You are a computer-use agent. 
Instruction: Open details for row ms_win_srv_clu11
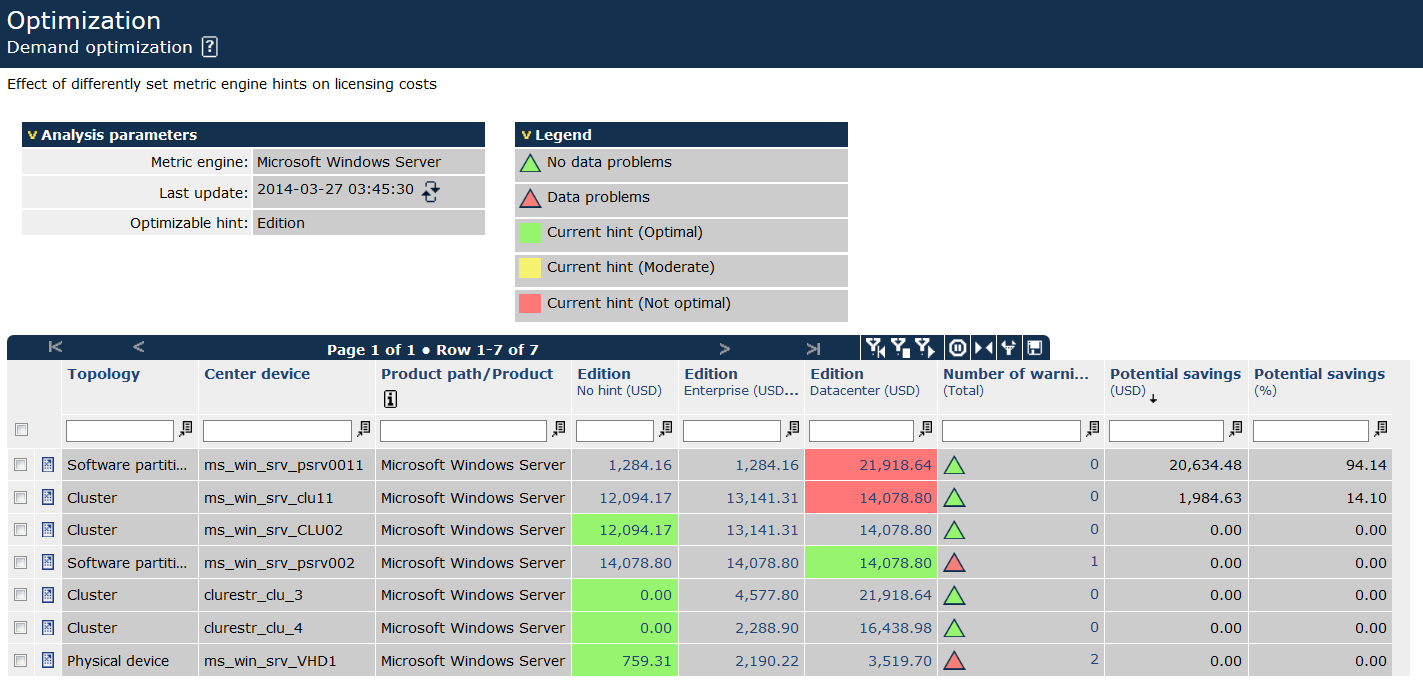(x=47, y=497)
